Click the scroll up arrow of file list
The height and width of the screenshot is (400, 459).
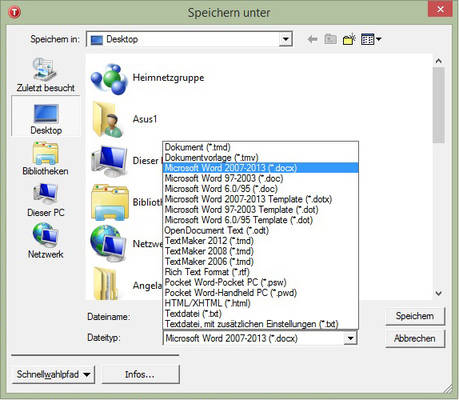[x=439, y=61]
